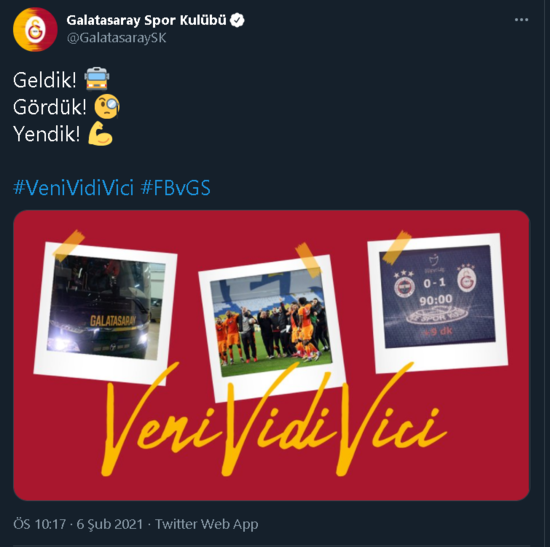Viewport: 550px width, 547px height.
Task: Open the @GalatasaraySK handle
Action: [116, 38]
